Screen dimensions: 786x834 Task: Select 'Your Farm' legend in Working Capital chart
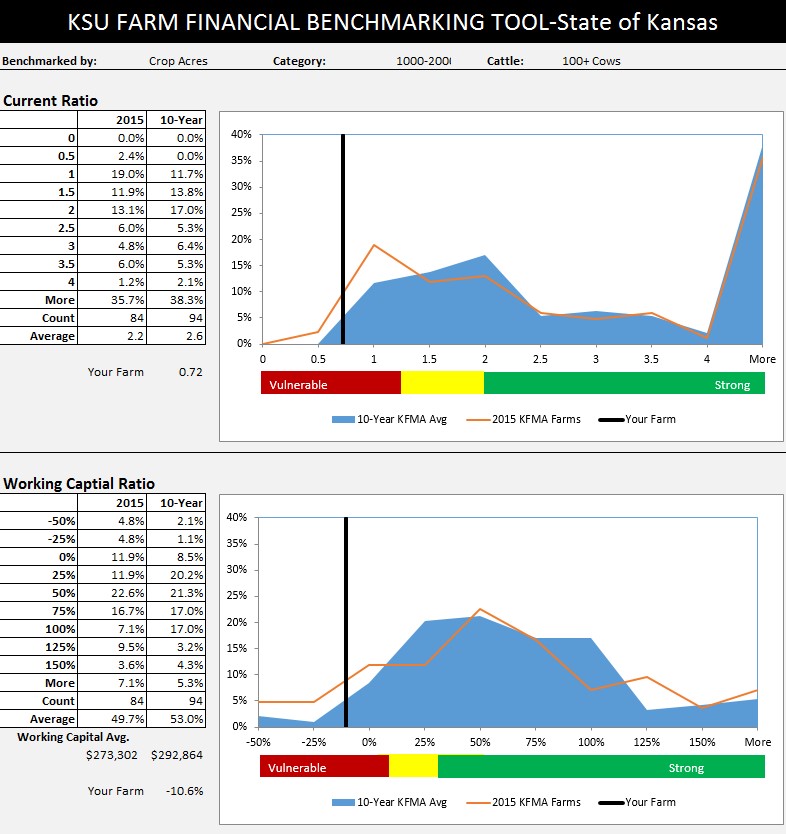[x=649, y=802]
